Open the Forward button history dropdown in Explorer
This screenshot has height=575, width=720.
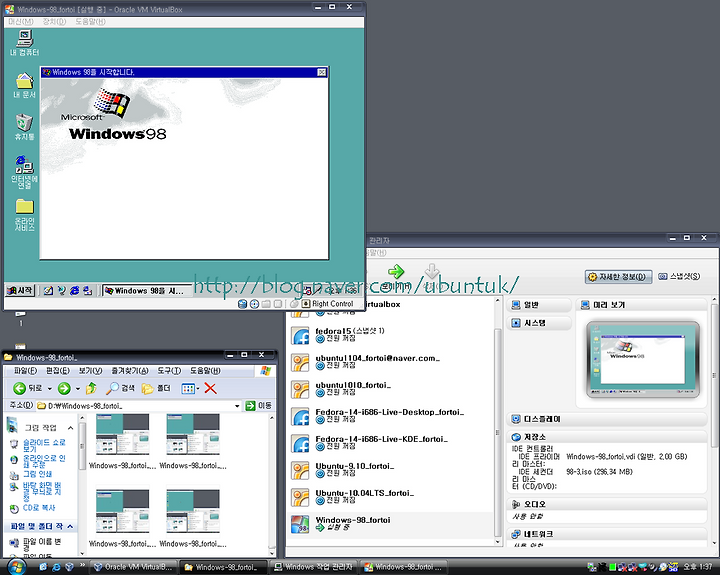tap(78, 389)
